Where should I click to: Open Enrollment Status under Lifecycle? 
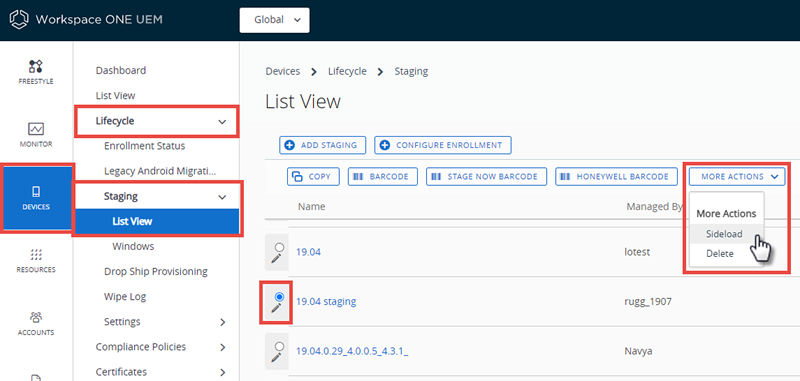pos(144,146)
